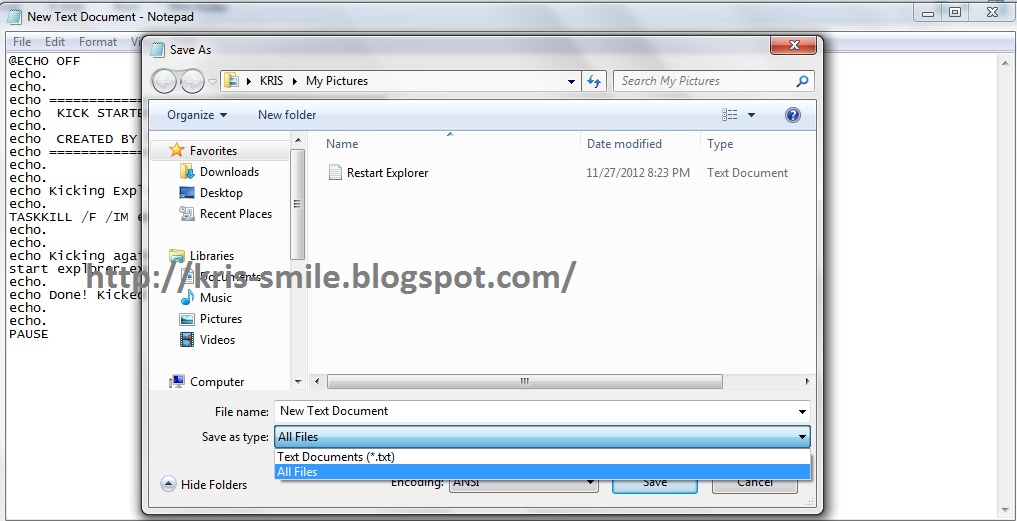
Task: Expand the File name dropdown arrow
Action: (802, 412)
